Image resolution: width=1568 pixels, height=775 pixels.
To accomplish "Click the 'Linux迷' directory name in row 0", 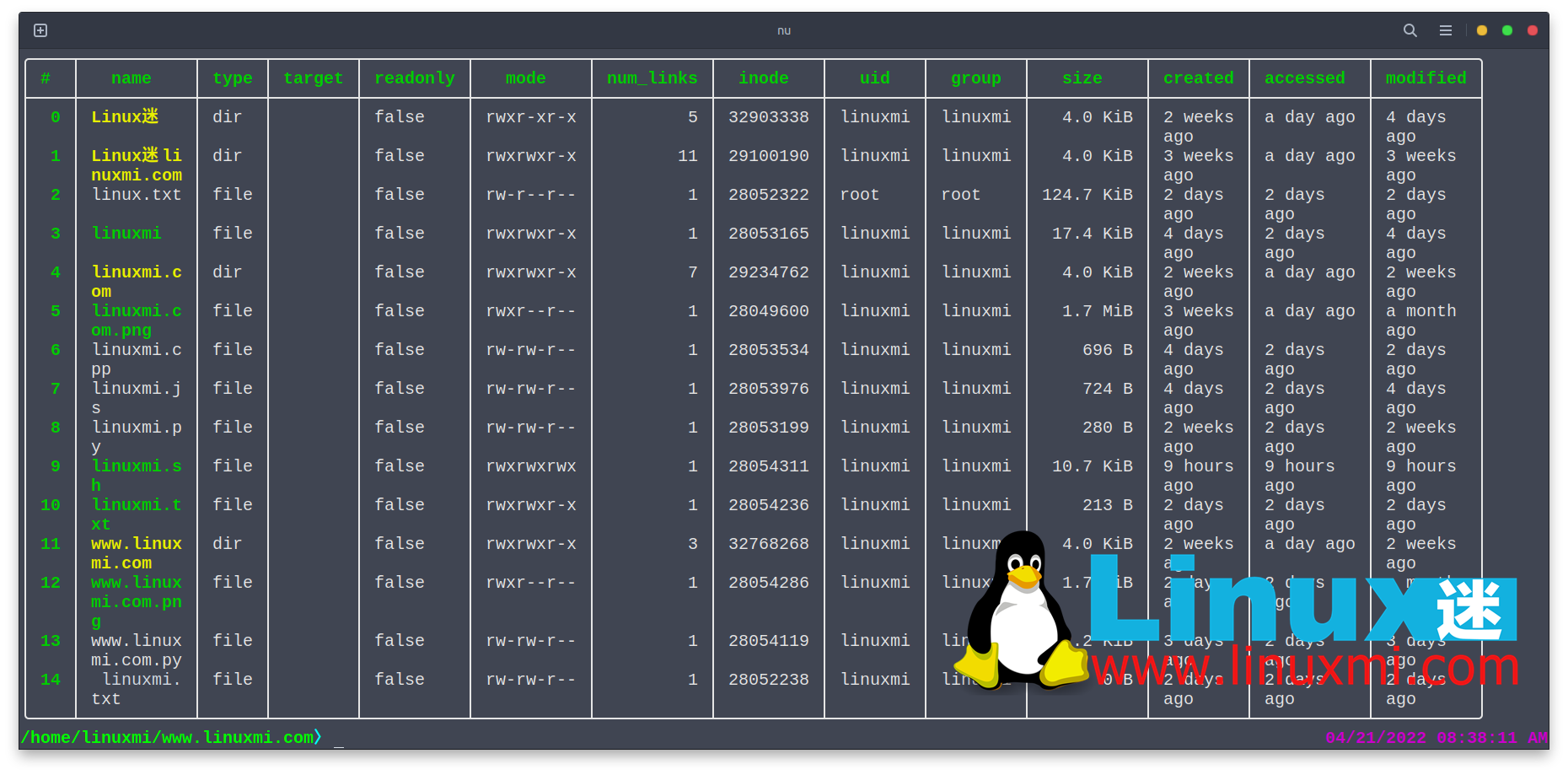I will coord(125,117).
